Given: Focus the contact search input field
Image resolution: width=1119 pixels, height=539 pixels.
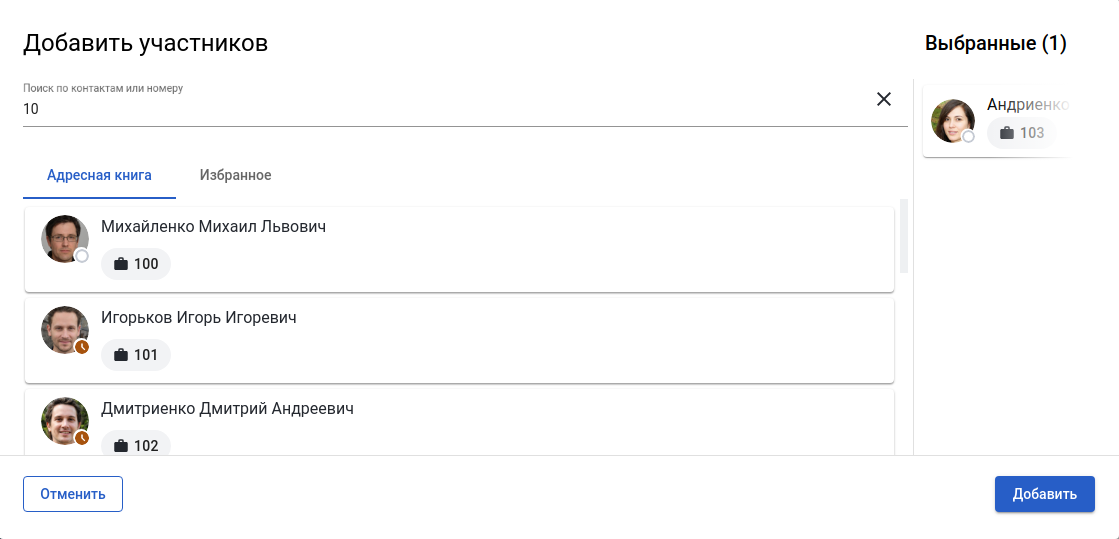Looking at the screenshot, I should [x=440, y=109].
